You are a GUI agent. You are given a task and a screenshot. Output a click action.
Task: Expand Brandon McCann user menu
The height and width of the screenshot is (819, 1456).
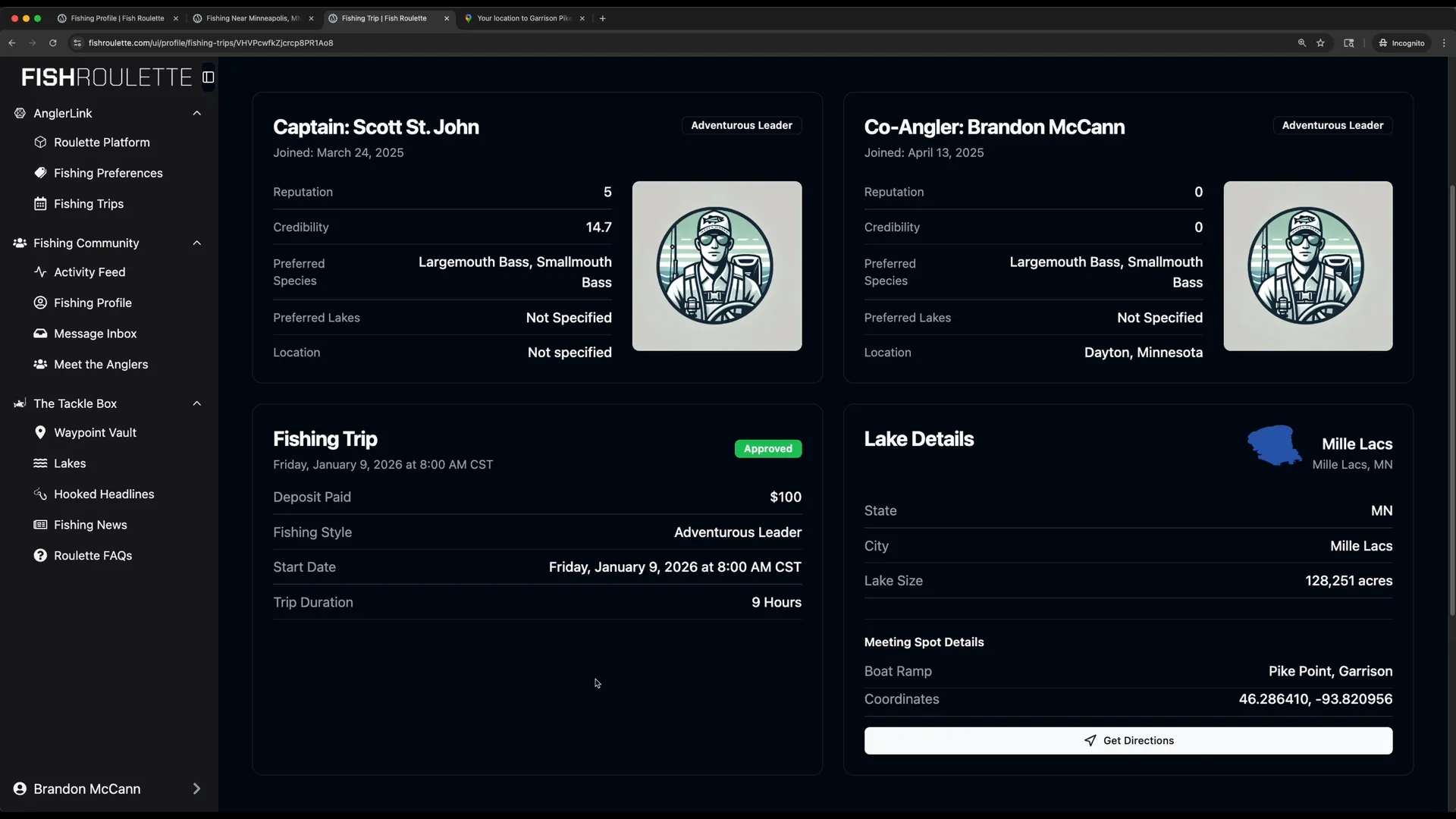tap(196, 789)
